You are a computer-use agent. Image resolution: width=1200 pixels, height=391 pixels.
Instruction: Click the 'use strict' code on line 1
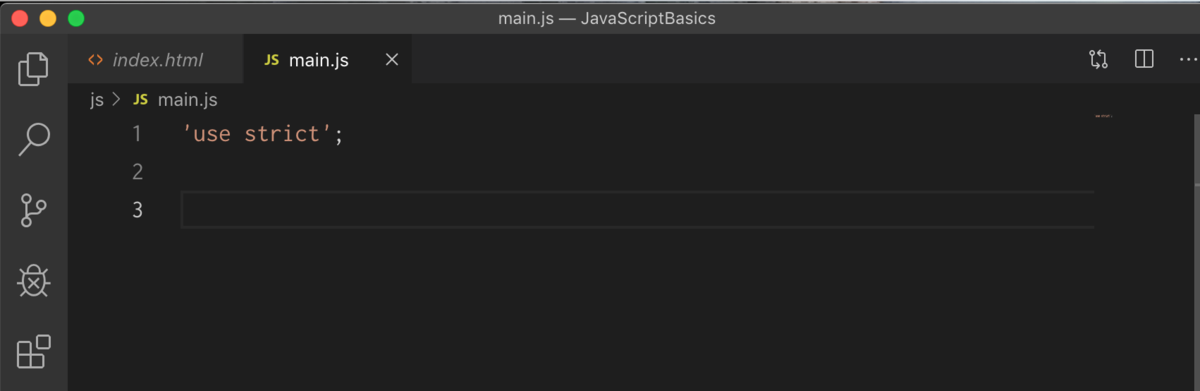point(263,134)
